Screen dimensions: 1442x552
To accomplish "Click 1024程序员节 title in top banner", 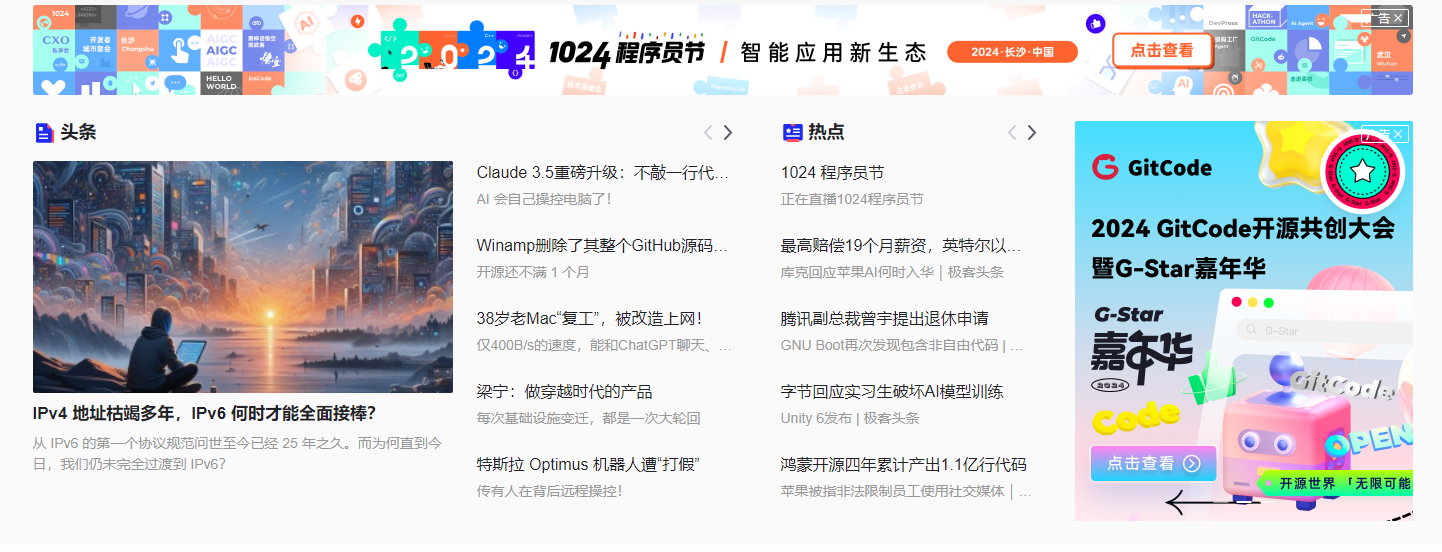I will (x=626, y=52).
